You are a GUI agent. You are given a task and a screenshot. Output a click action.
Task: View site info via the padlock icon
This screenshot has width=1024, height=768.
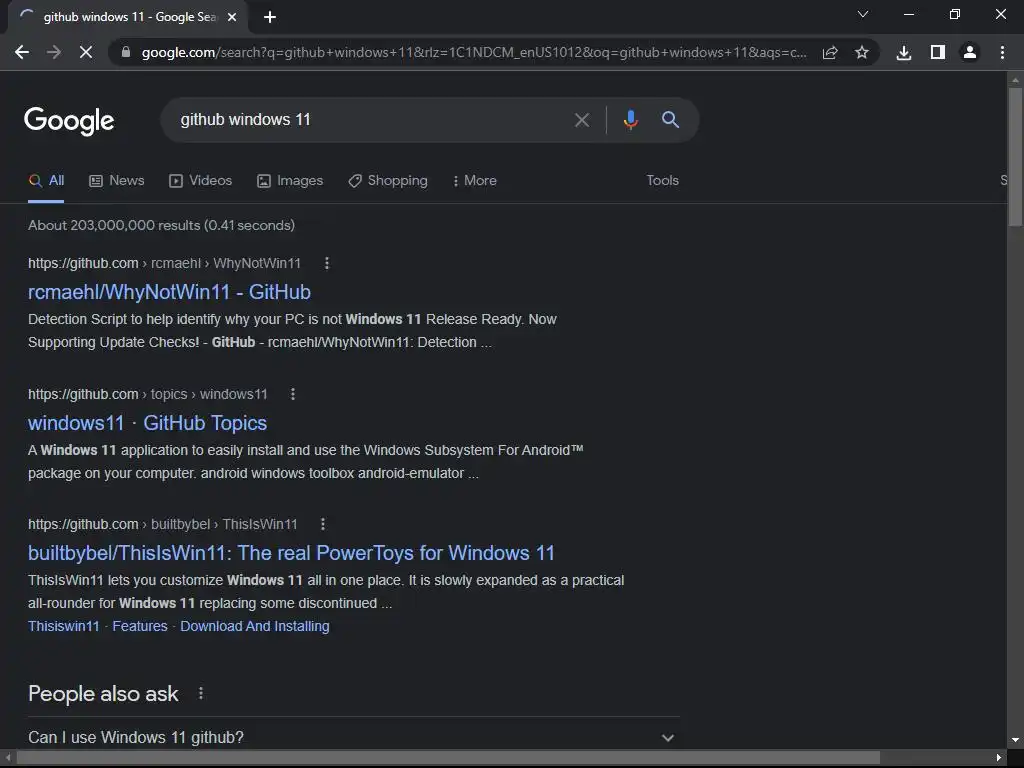126,52
